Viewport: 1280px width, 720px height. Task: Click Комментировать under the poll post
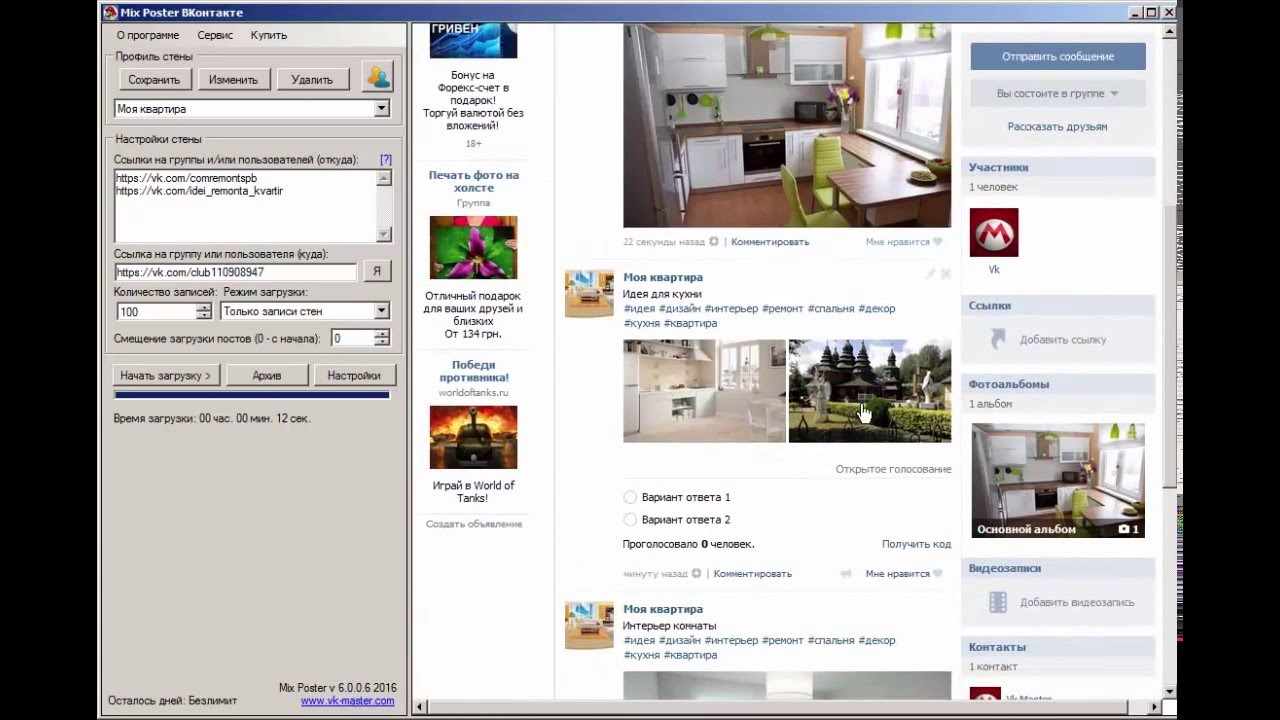[x=752, y=574]
